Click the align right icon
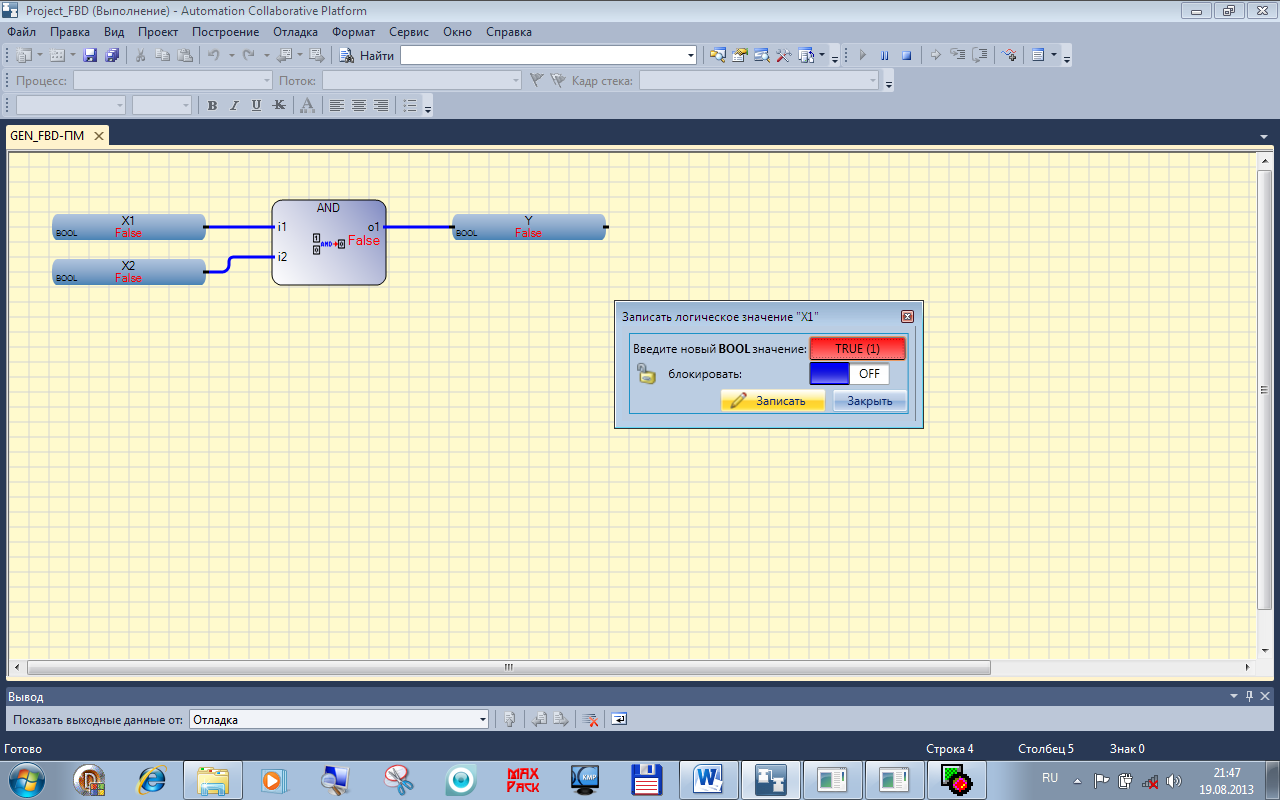 point(380,105)
